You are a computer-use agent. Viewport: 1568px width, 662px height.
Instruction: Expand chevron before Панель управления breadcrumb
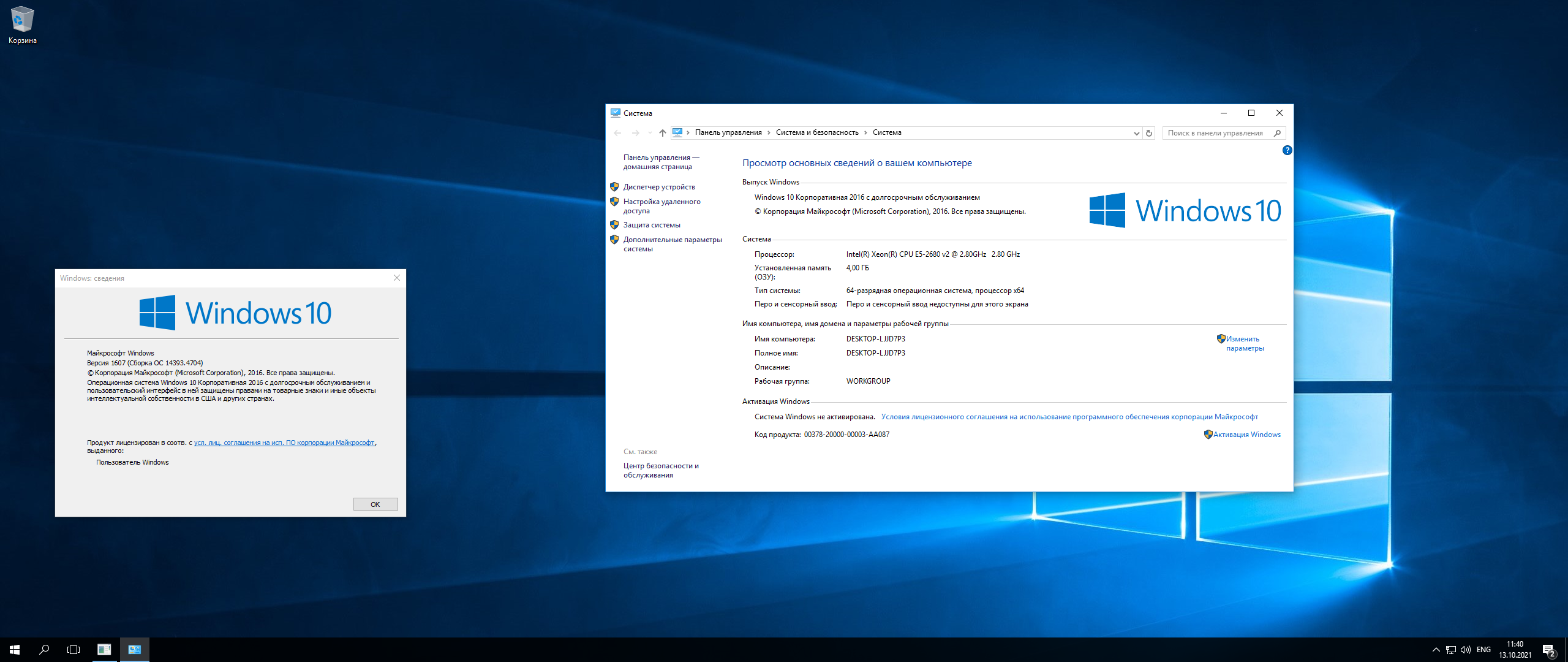(x=688, y=132)
